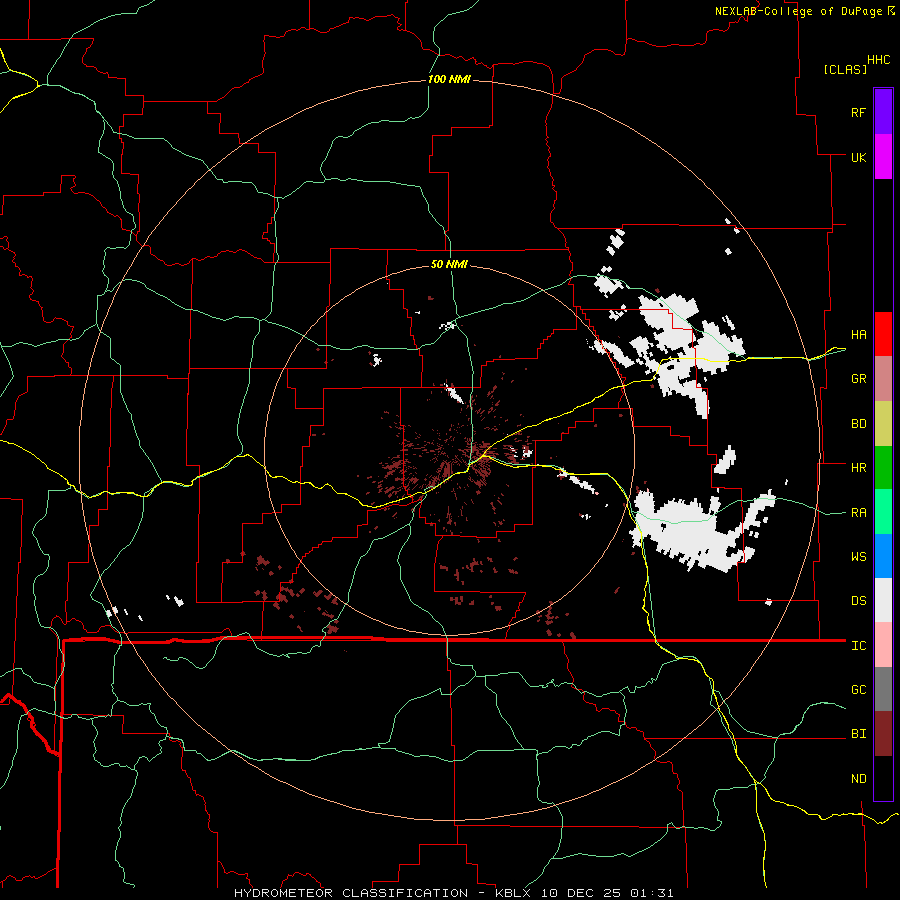Image resolution: width=900 pixels, height=900 pixels.
Task: Click the GR salmon legend swatch
Action: pos(883,379)
